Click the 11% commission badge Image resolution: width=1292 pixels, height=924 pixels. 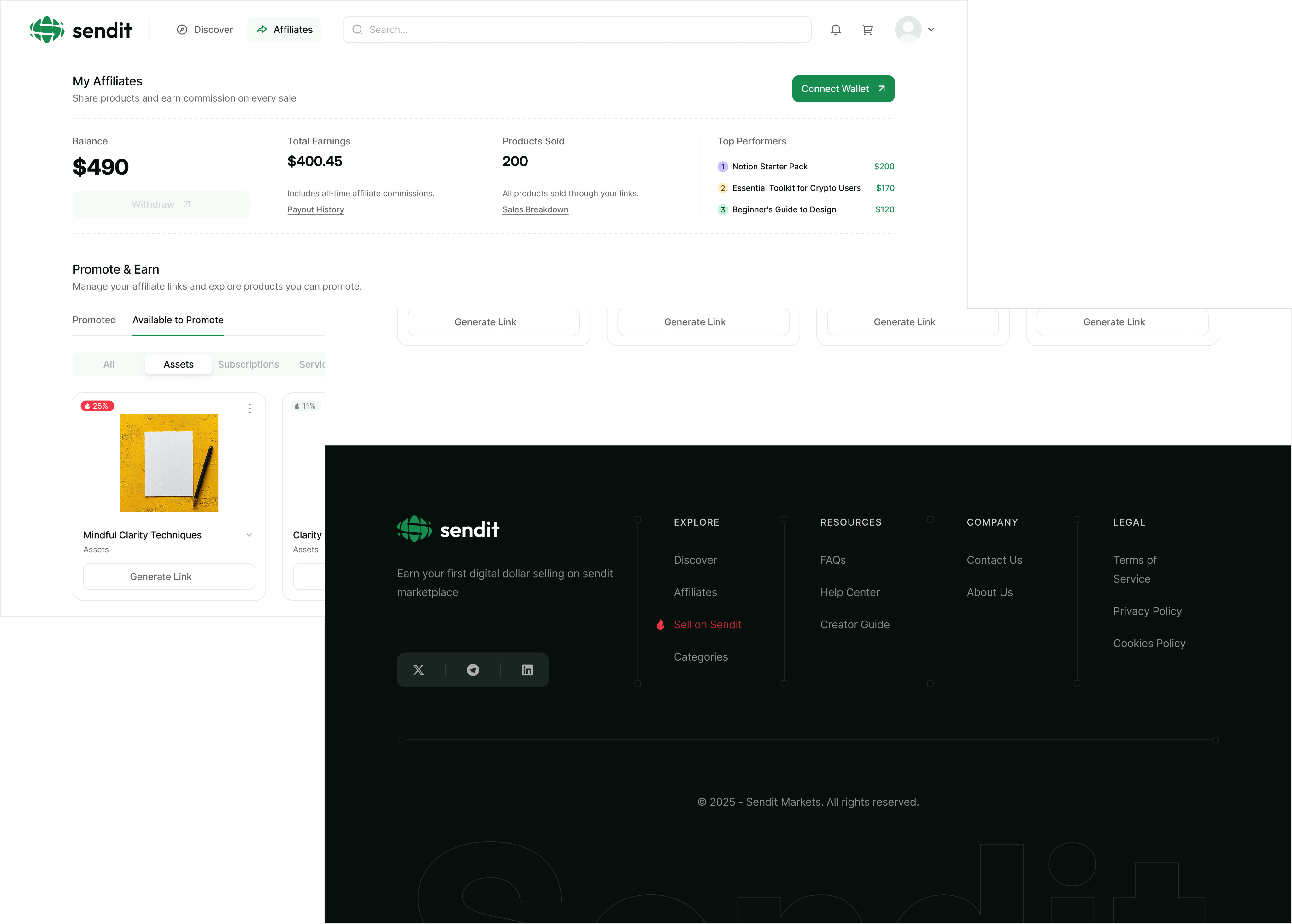point(306,406)
